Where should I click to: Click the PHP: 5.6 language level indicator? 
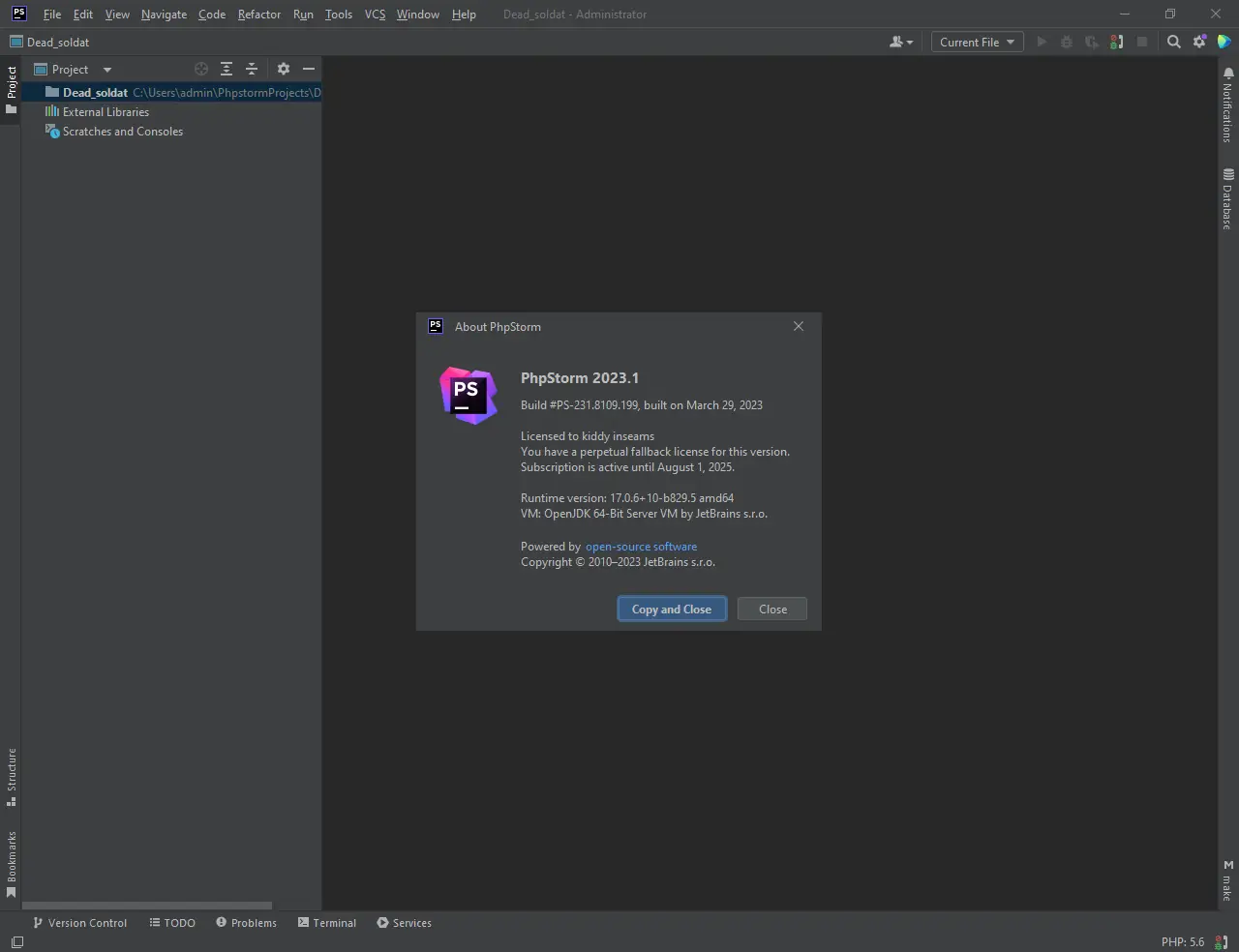(1183, 942)
